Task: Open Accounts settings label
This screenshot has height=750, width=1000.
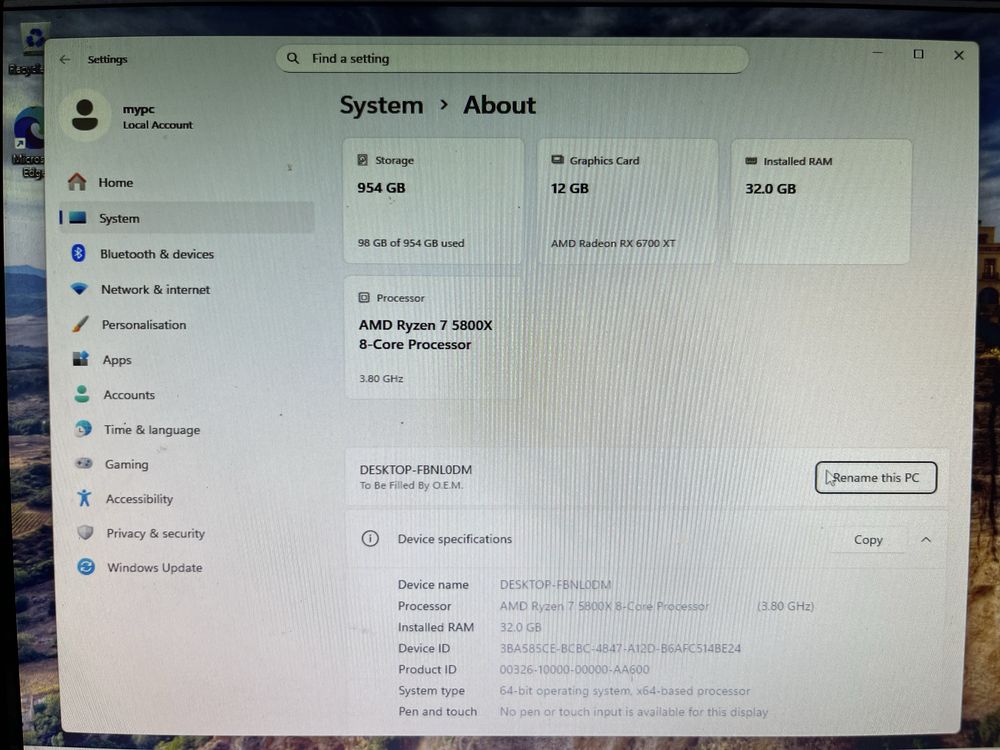Action: pos(129,395)
